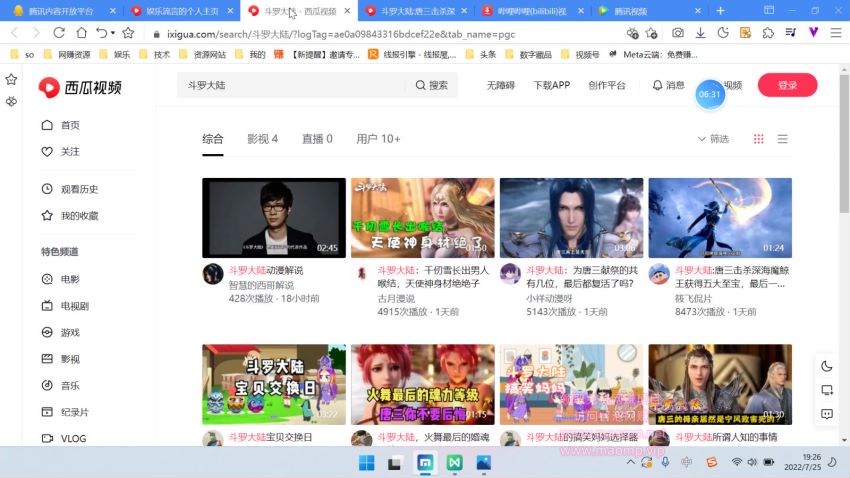Open the 影视 channel in sidebar
The width and height of the screenshot is (850, 478).
(61, 359)
